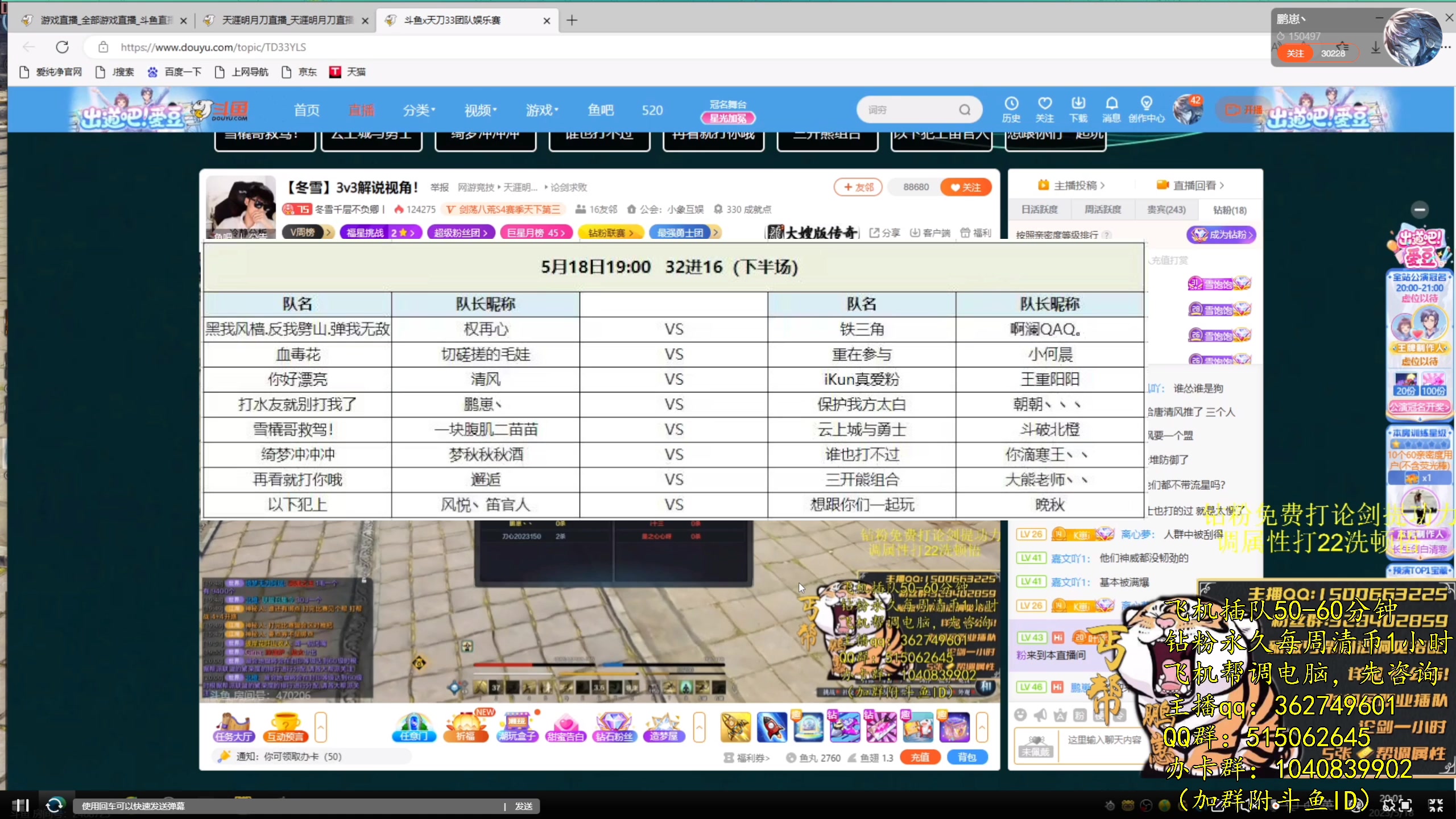1456x819 pixels.
Task: Open a new browser tab with the plus icon
Action: pyautogui.click(x=572, y=20)
